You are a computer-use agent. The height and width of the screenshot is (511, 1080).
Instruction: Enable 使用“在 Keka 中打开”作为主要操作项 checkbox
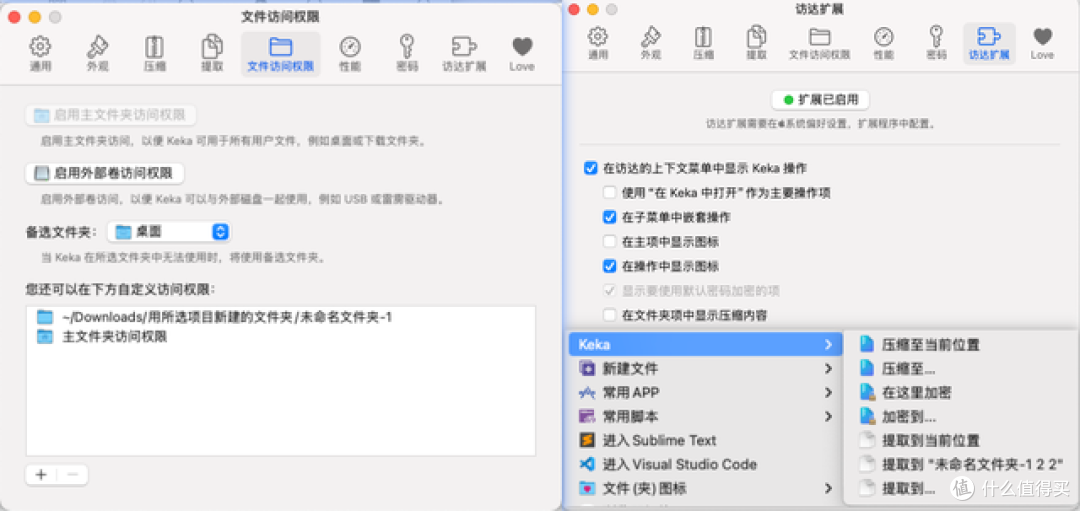(x=609, y=193)
